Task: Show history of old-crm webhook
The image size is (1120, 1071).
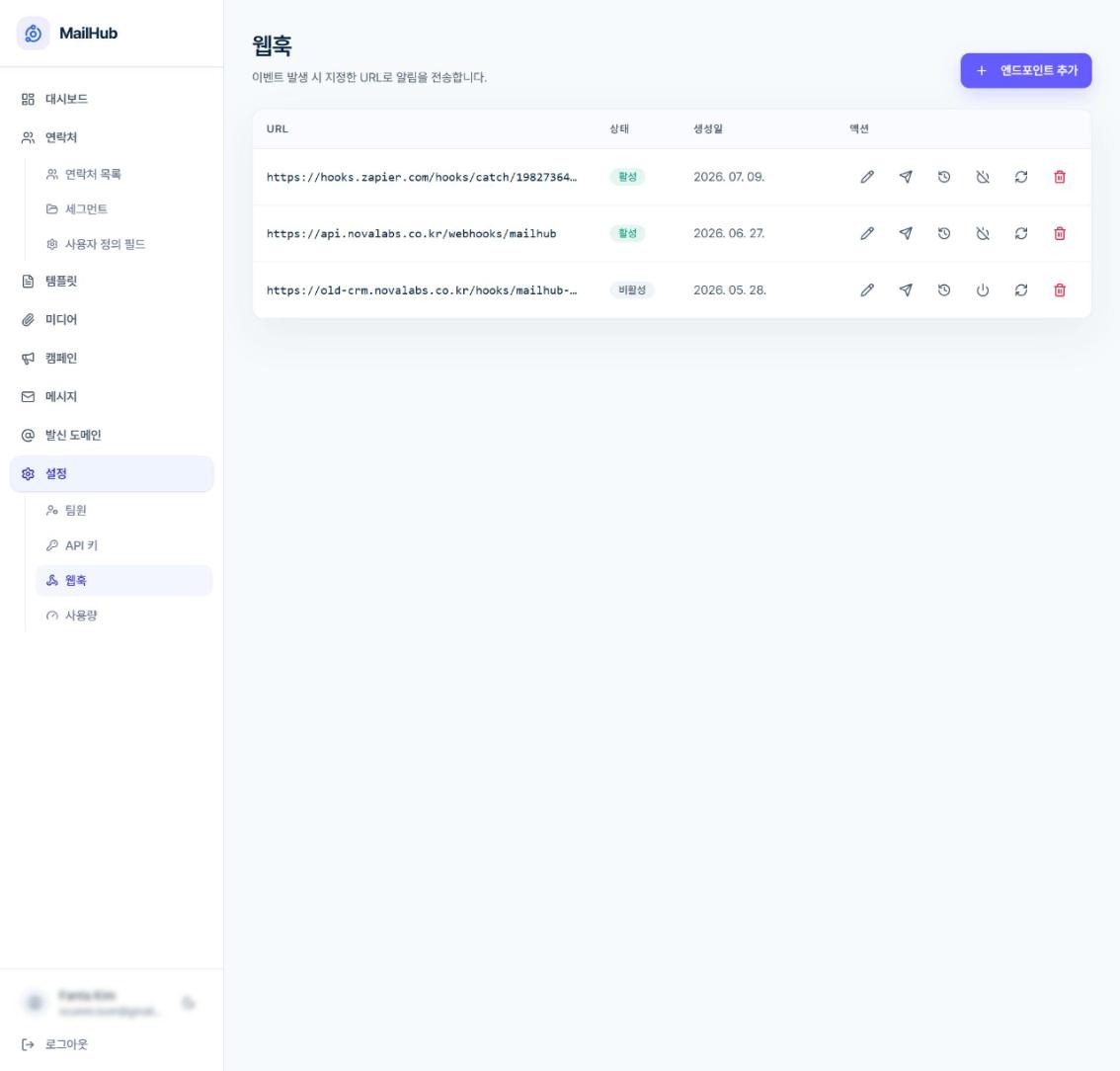Action: point(943,290)
